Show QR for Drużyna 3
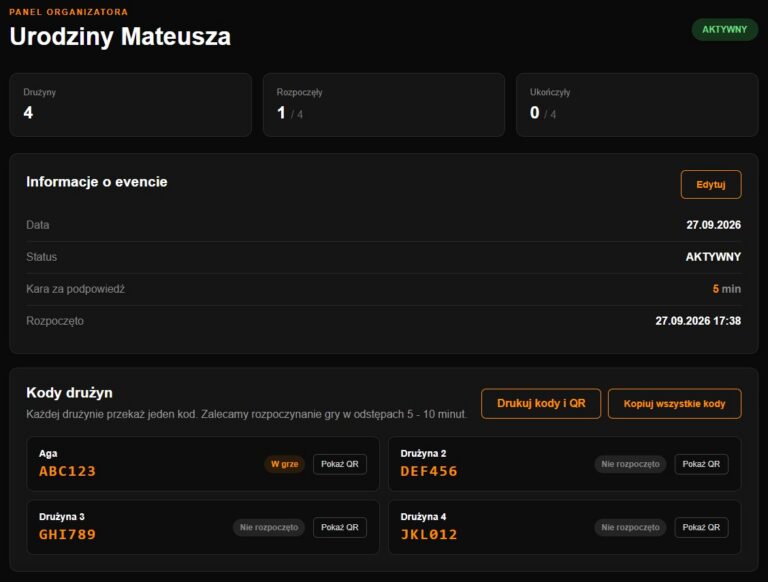 coord(339,528)
